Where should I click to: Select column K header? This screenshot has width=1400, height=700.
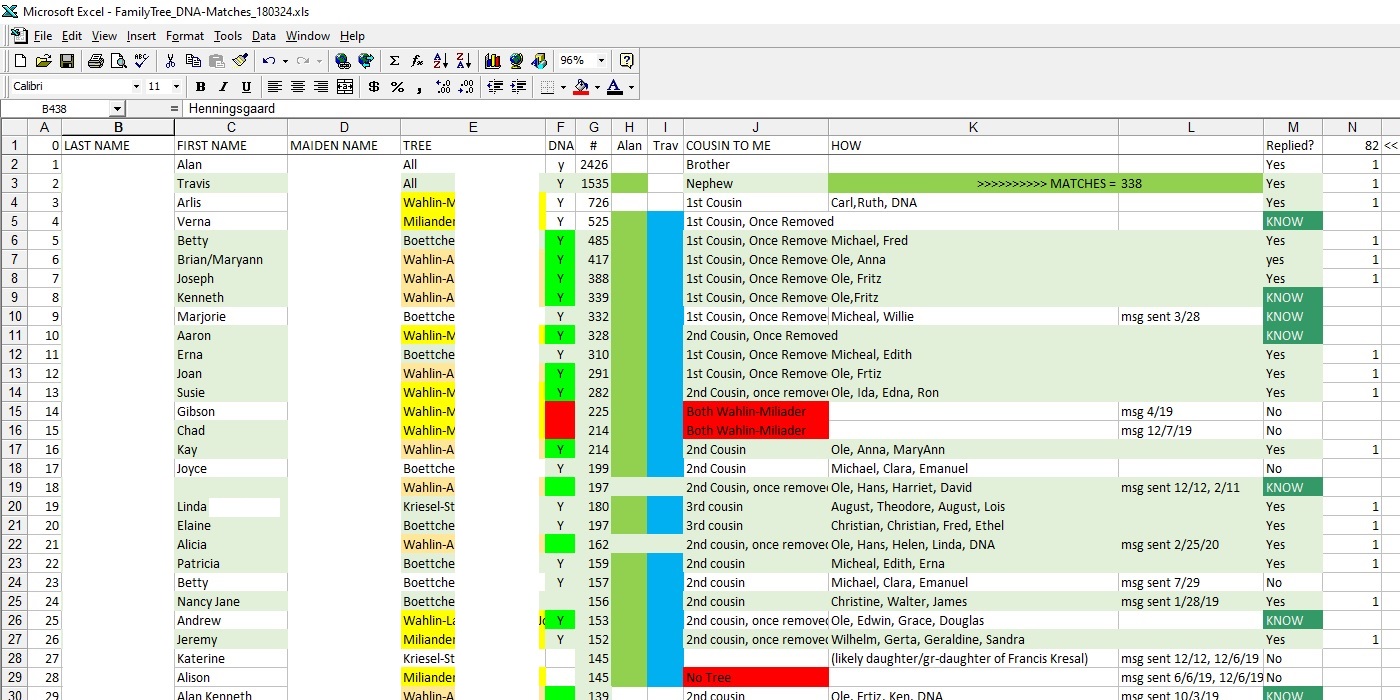pos(972,127)
